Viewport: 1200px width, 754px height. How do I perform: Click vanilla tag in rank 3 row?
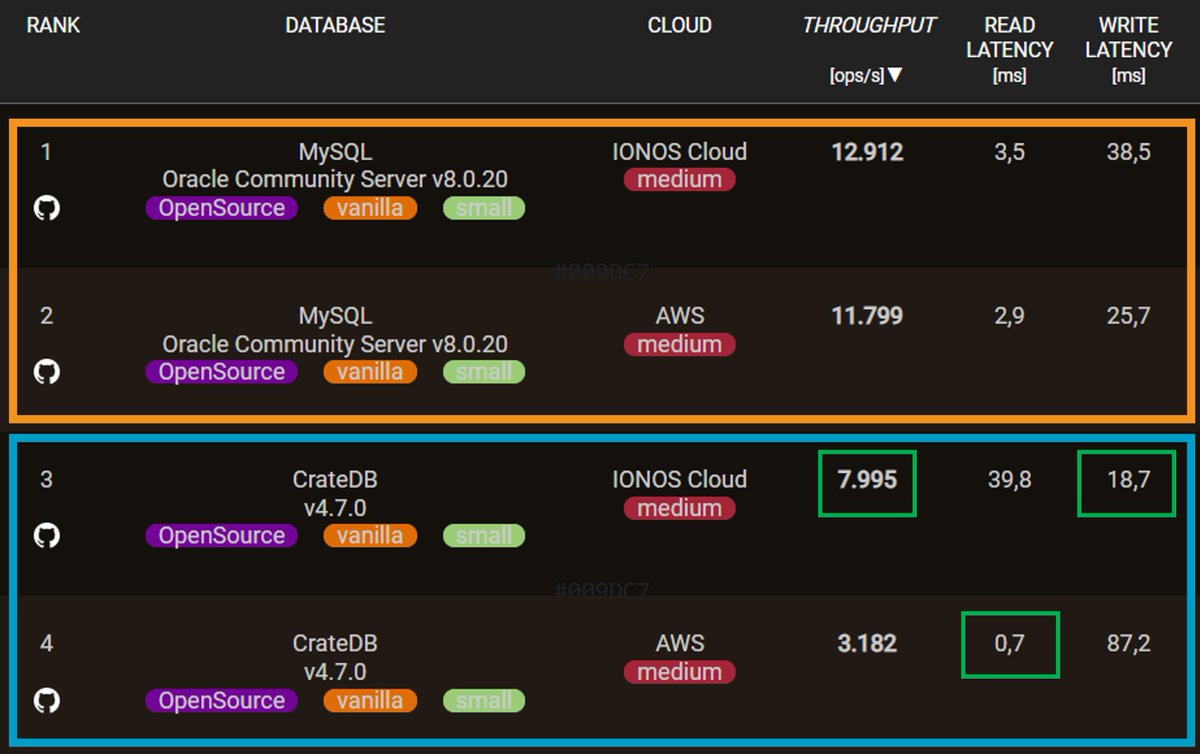[370, 536]
